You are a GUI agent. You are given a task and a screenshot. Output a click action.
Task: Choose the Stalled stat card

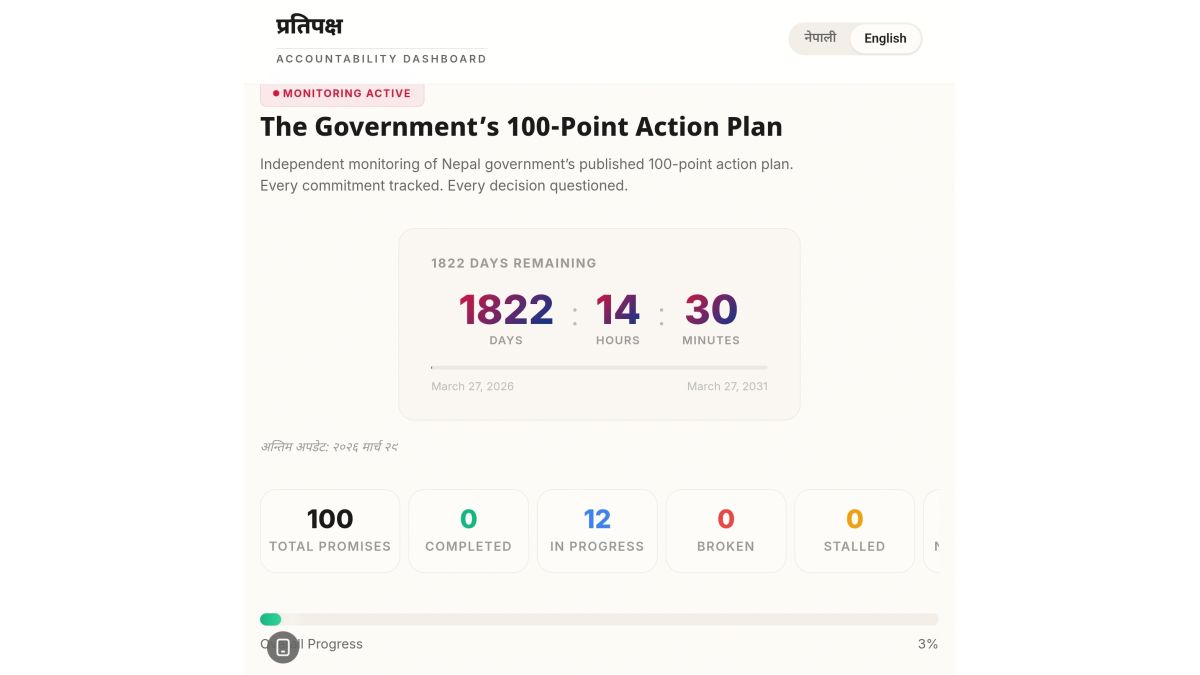[x=854, y=531]
